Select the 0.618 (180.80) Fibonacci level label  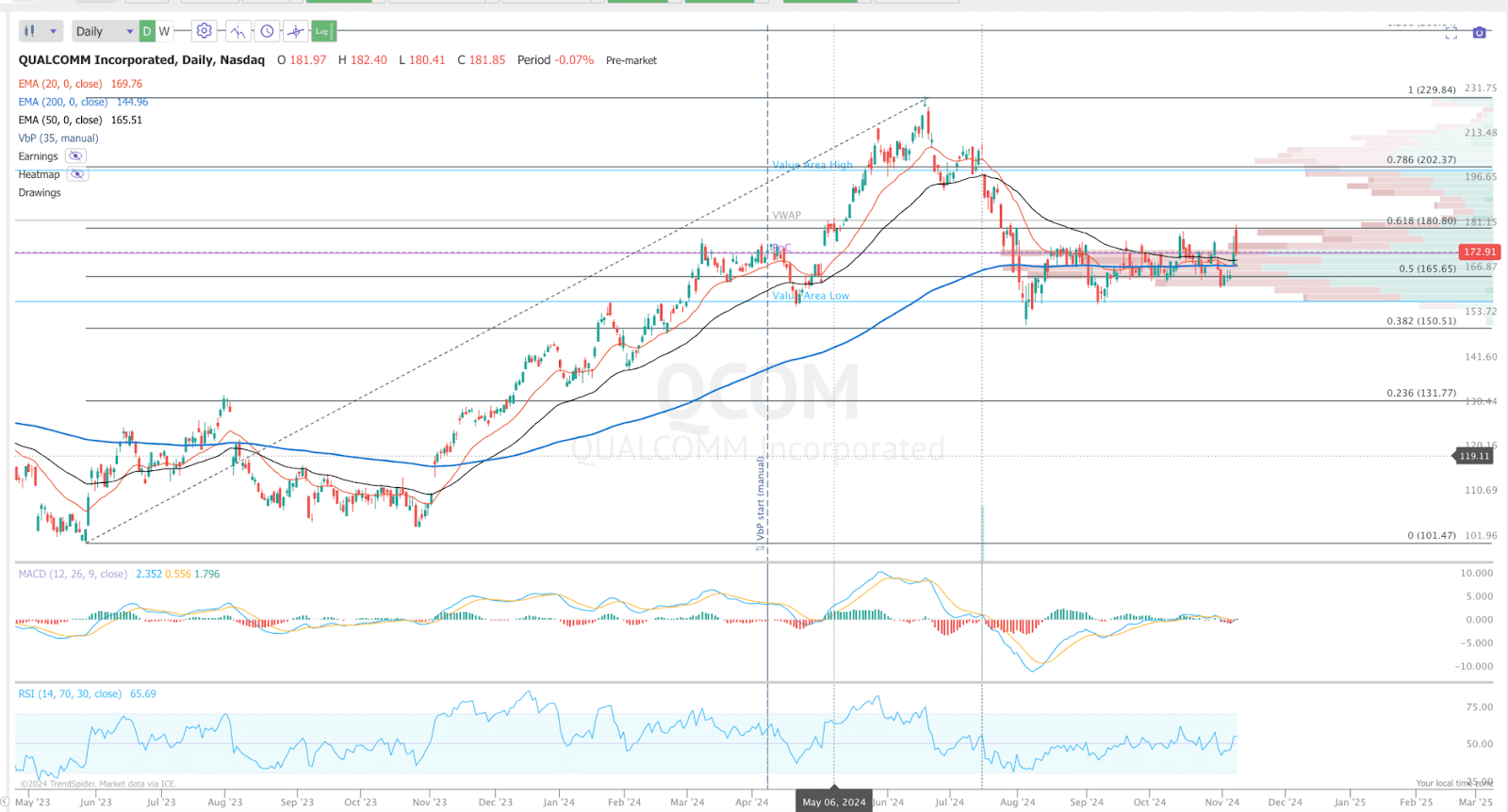click(x=1421, y=221)
